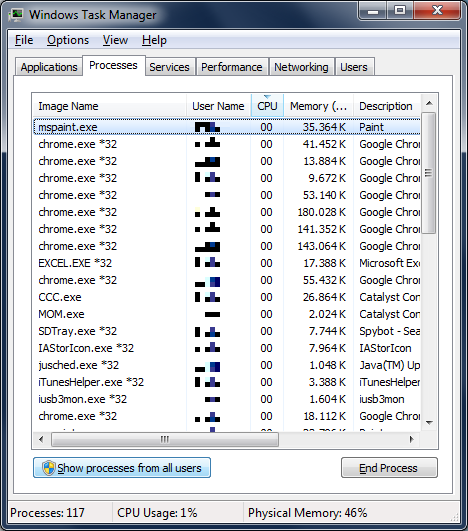Screen dimensions: 468x531
Task: Click the Spybot - Sea description cell
Action: pyautogui.click(x=389, y=331)
